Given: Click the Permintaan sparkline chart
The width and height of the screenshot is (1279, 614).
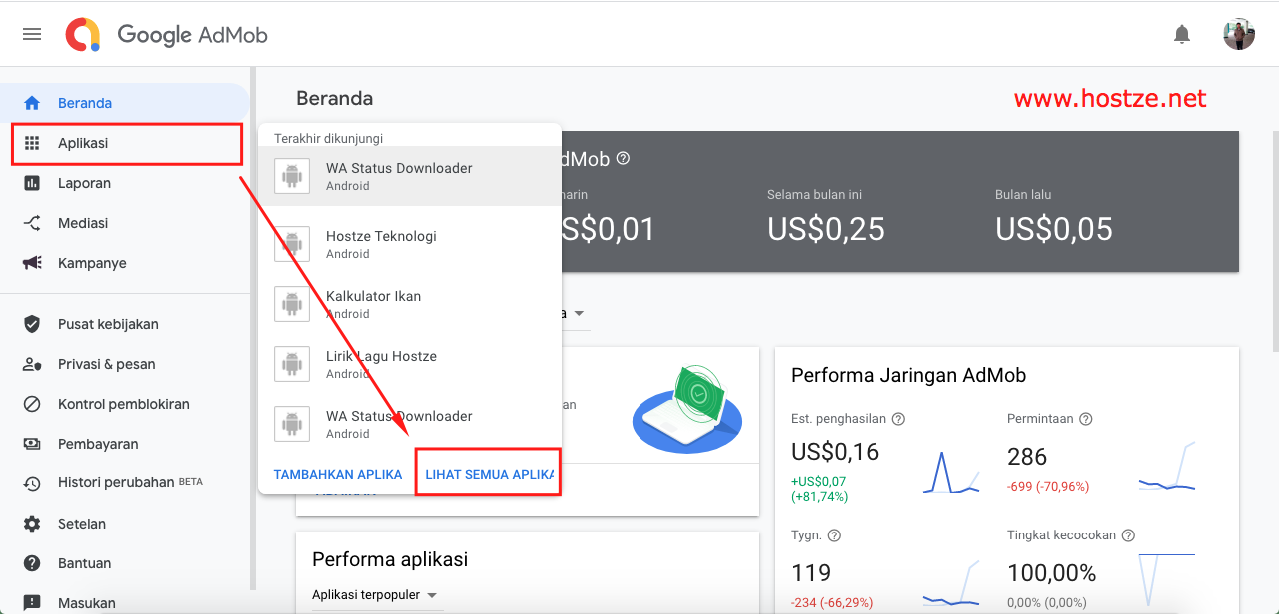Looking at the screenshot, I should (1167, 466).
